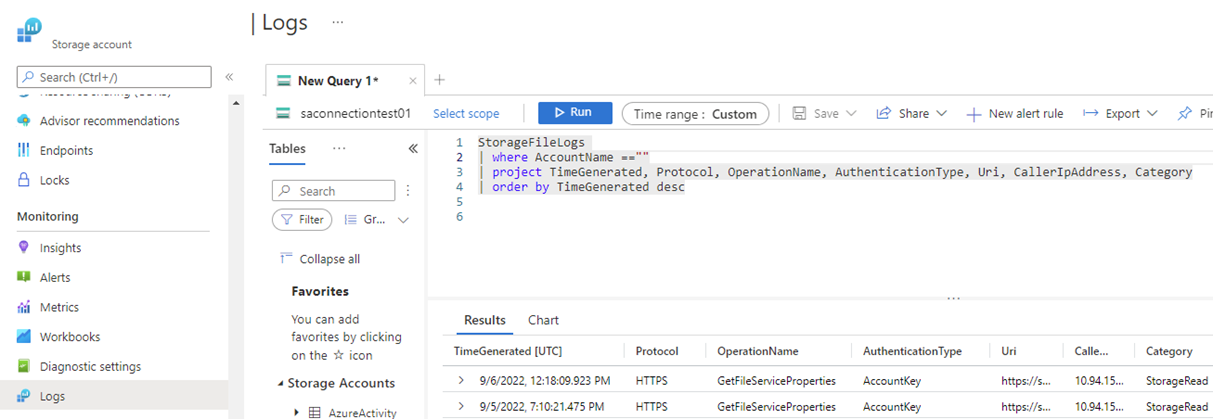
Task: Open Diagnostic settings via its icon
Action: coord(24,367)
